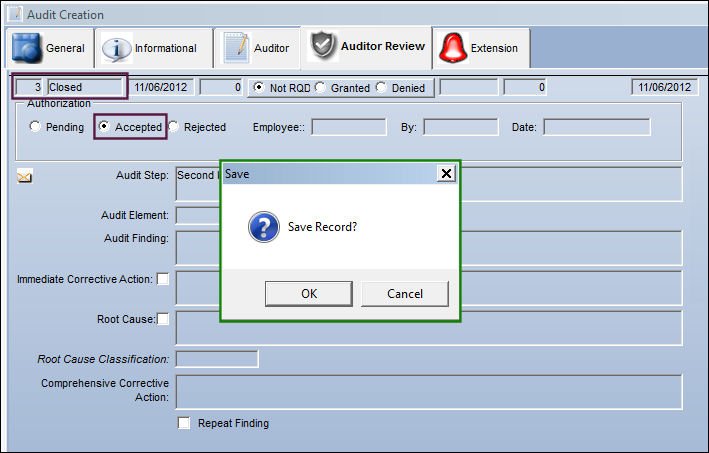This screenshot has width=709, height=453.
Task: Select the Denied radio button
Action: 381,87
